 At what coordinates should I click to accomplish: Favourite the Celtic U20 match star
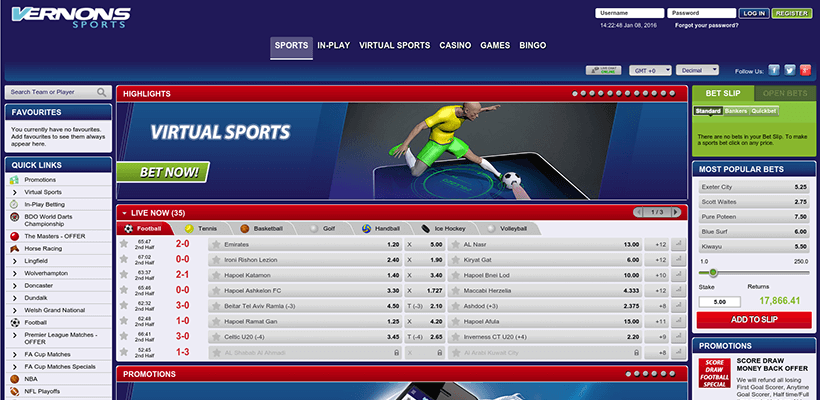coord(124,336)
